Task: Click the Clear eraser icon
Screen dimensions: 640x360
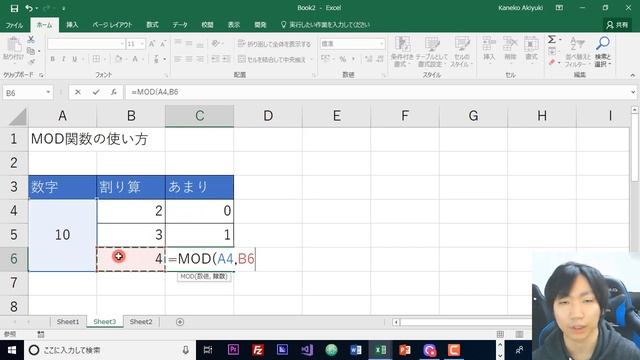Action: point(552,62)
